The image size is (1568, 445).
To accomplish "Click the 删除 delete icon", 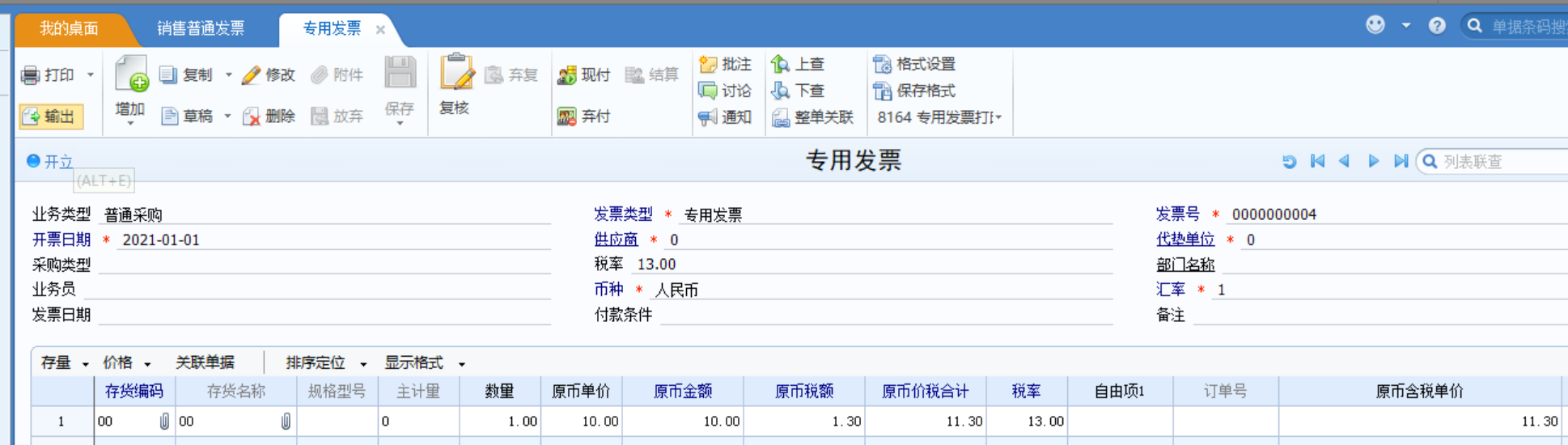I will pyautogui.click(x=252, y=117).
